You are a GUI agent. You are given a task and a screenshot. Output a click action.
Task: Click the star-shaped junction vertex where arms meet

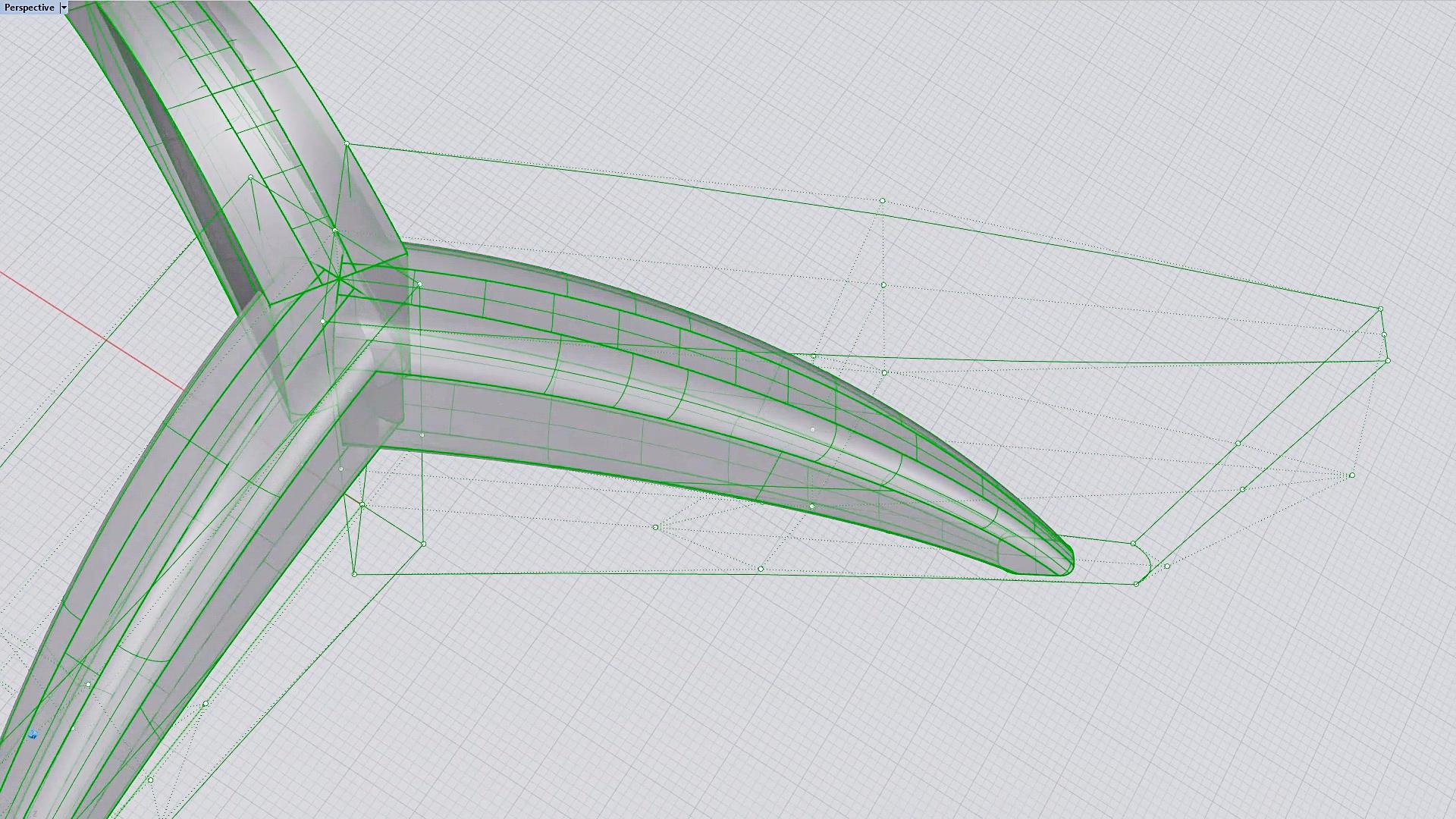pyautogui.click(x=339, y=280)
